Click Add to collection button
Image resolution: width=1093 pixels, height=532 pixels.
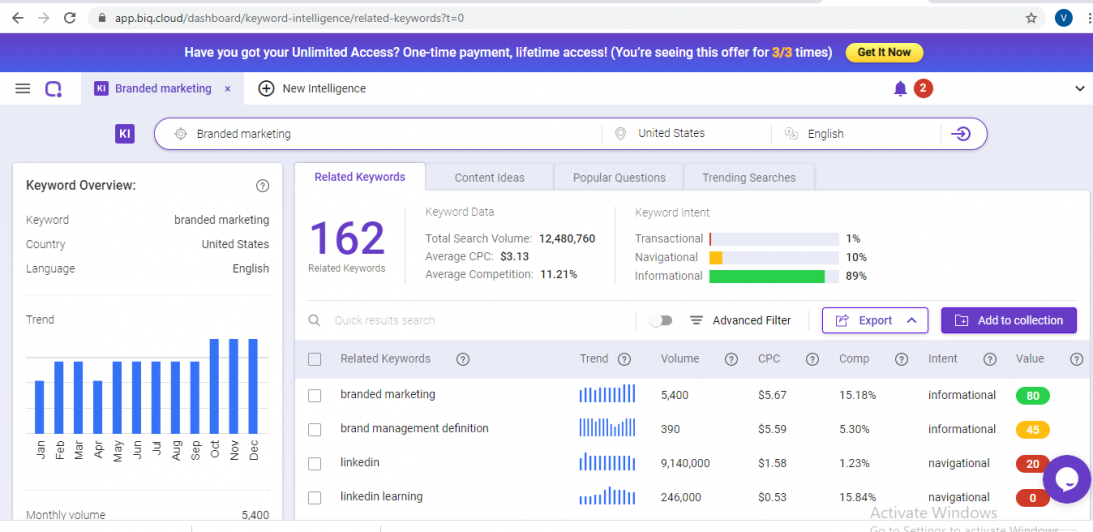[1009, 320]
